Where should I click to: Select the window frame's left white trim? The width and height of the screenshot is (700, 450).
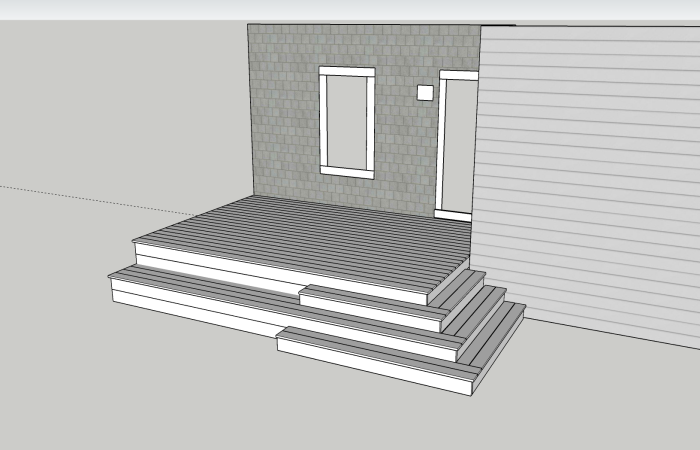[322, 121]
